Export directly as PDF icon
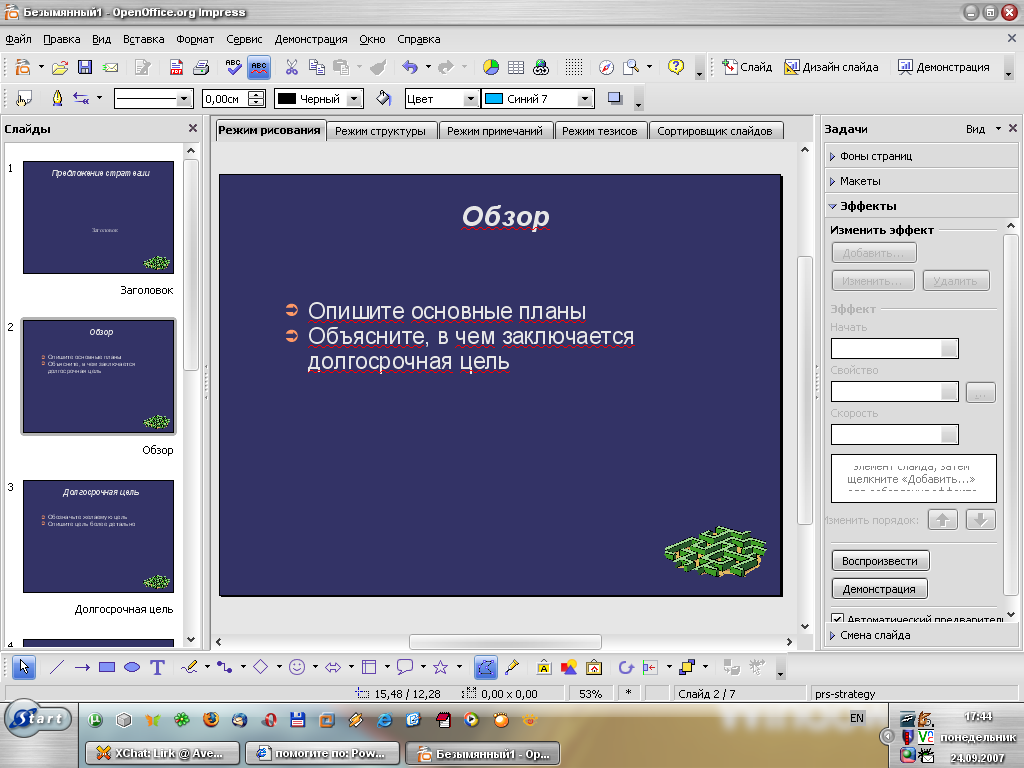Image resolution: width=1024 pixels, height=768 pixels. pos(177,67)
